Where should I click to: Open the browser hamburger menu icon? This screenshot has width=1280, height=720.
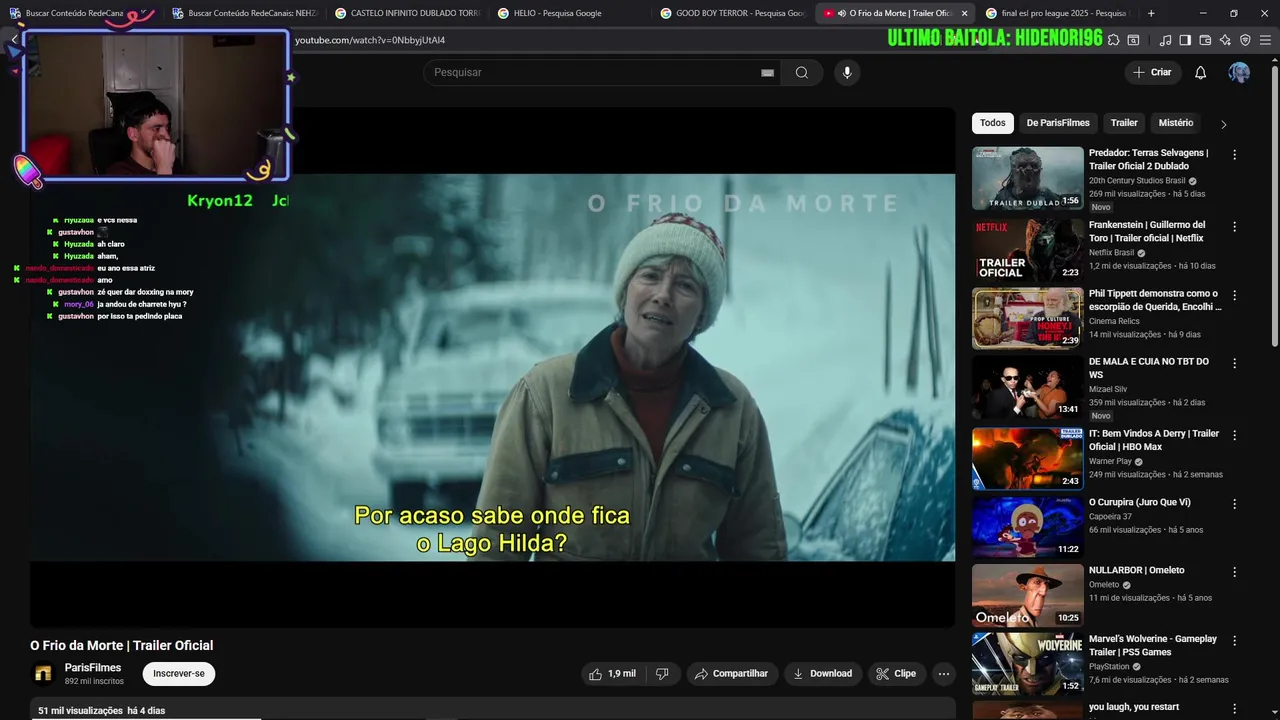click(x=1265, y=40)
